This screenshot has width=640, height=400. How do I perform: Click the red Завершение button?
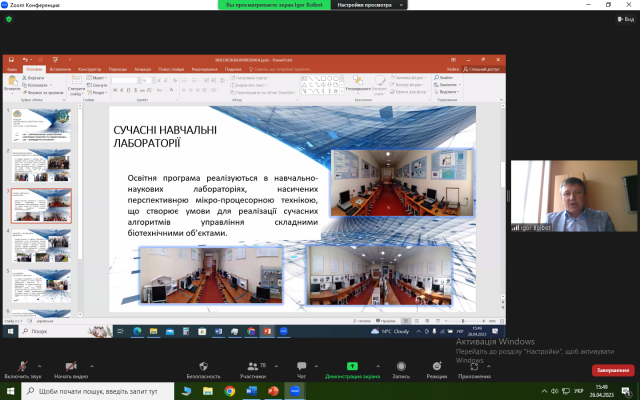tap(613, 370)
